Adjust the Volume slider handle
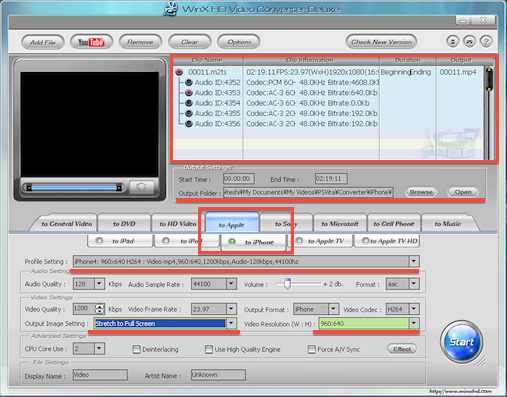507x397 pixels. pos(287,284)
